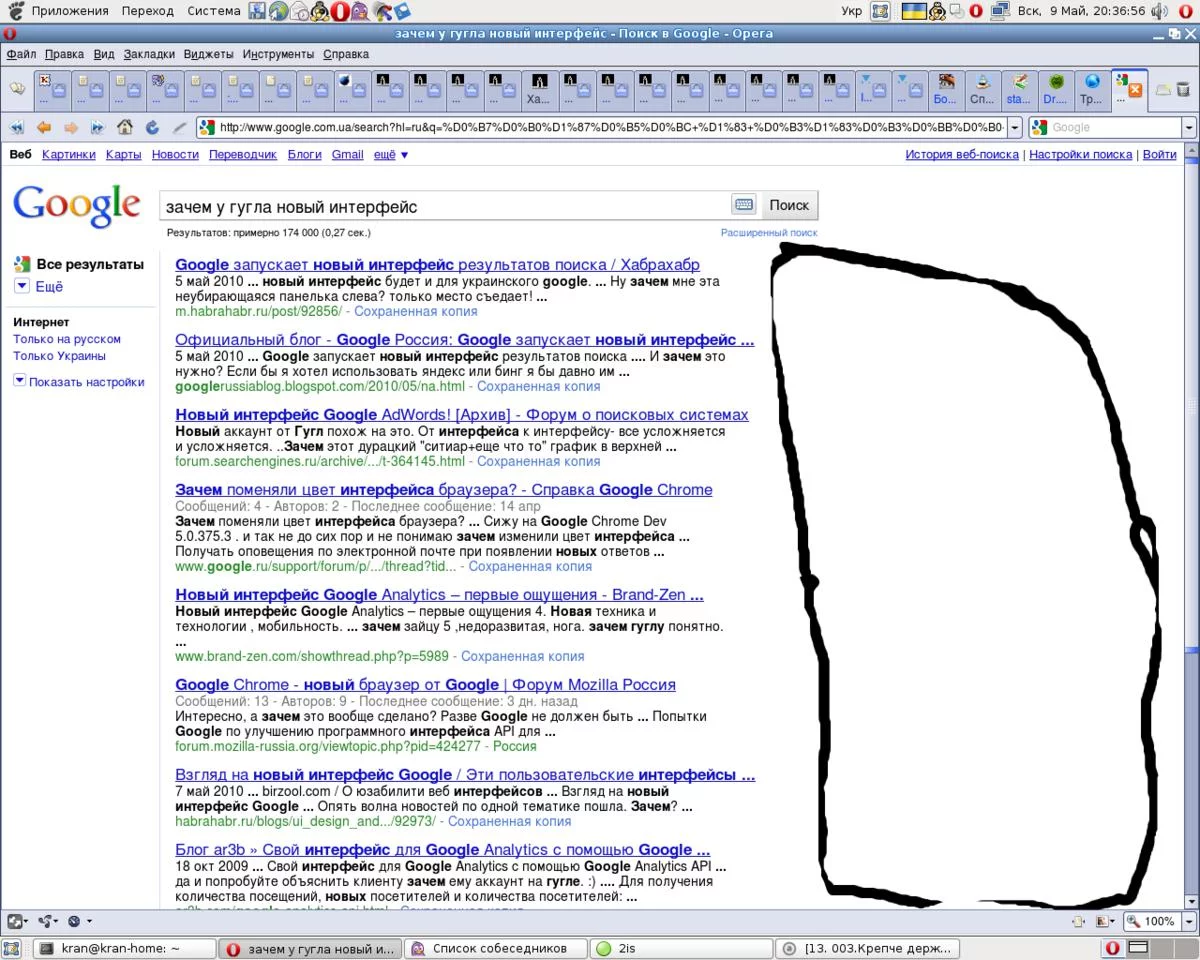This screenshot has height=960, width=1200.
Task: Switch to kran@kran-home terminal in taskbar
Action: pos(124,948)
